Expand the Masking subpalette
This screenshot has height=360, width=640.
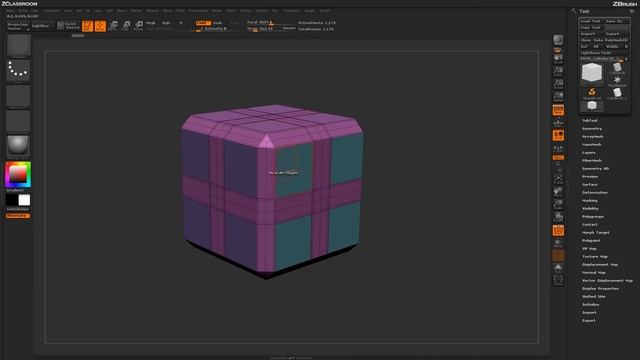point(590,200)
